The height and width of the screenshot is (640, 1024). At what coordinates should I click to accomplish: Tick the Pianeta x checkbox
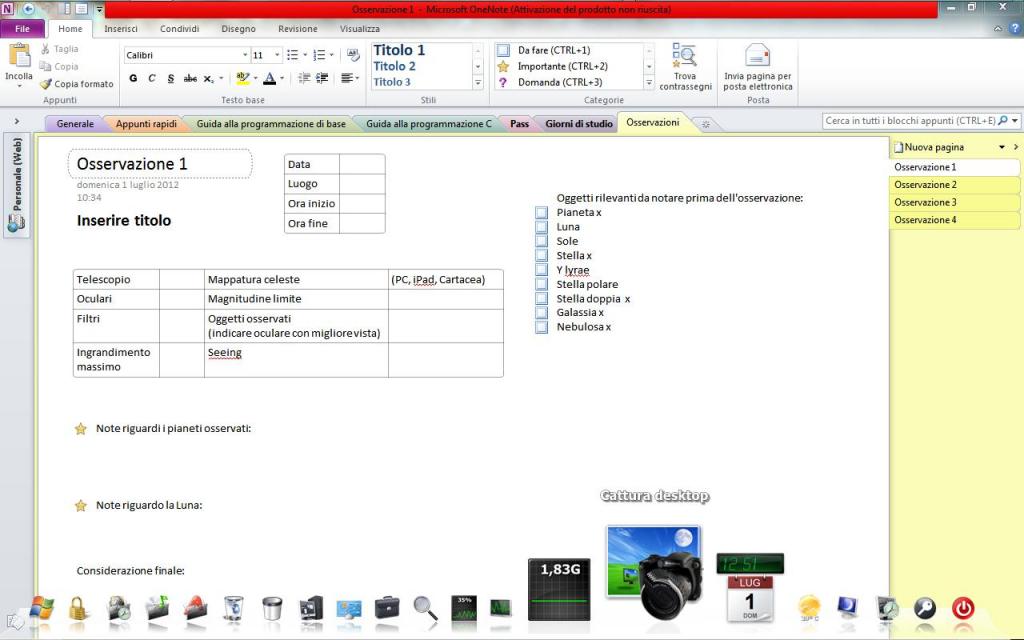point(541,213)
